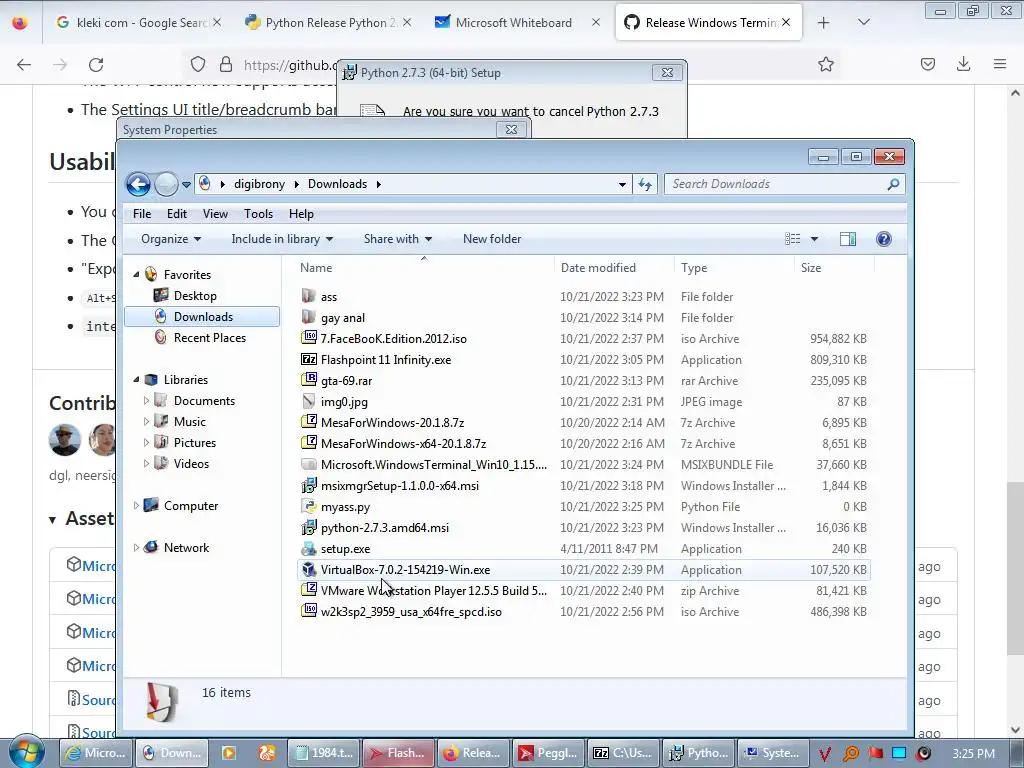This screenshot has height=768, width=1024.
Task: Open the File menu
Action: click(142, 214)
